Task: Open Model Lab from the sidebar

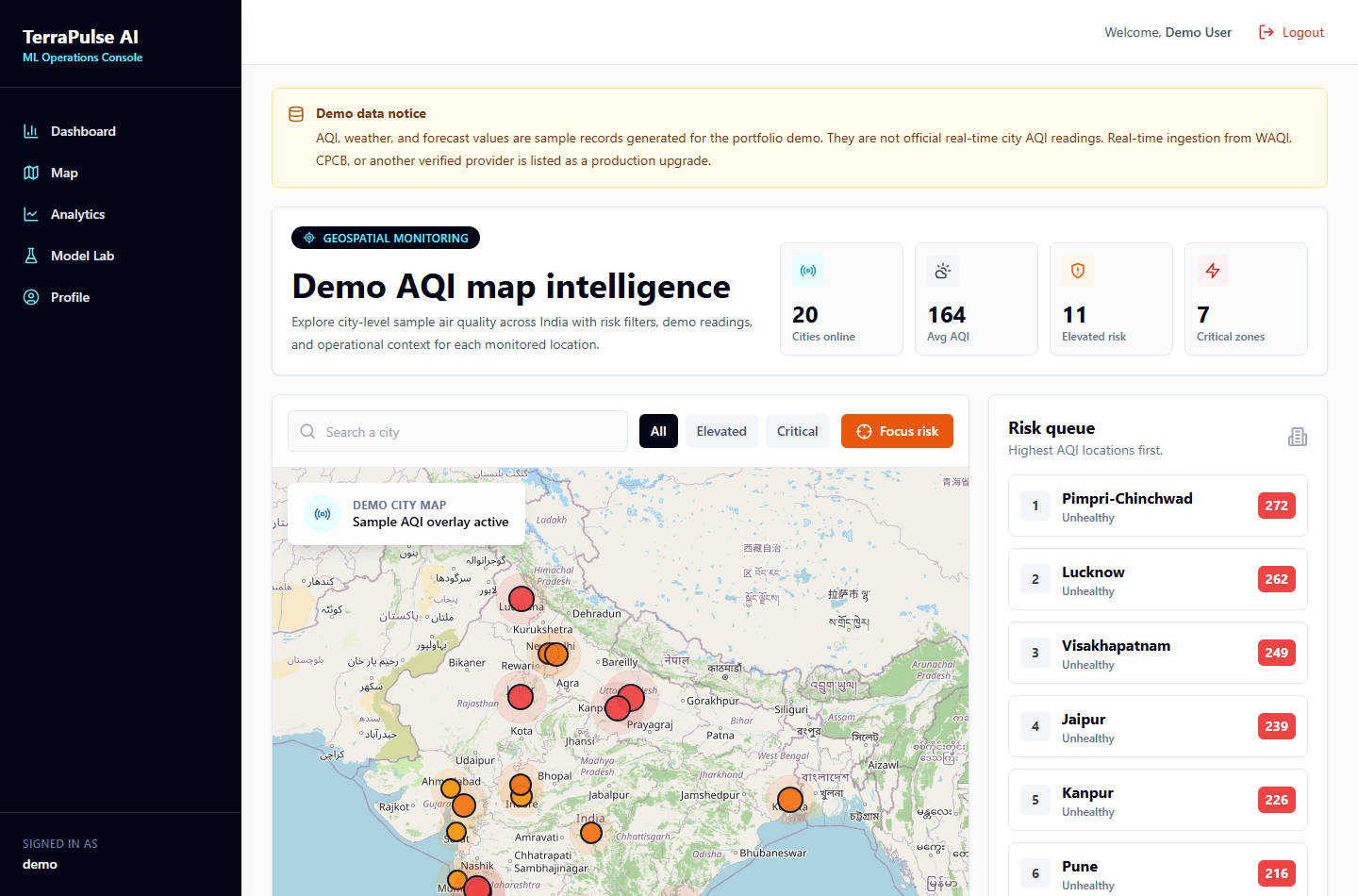Action: (x=121, y=256)
